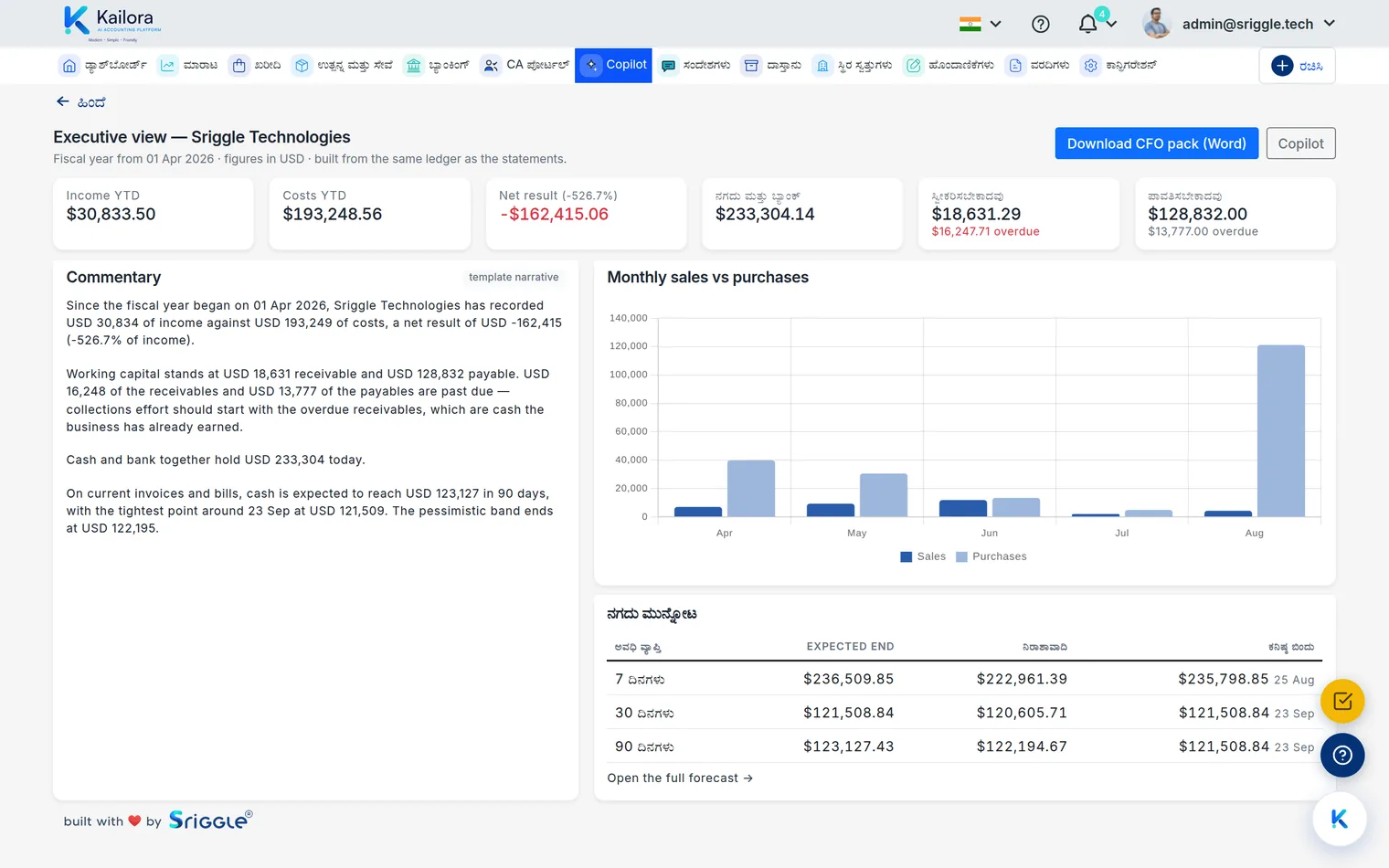Click the $235,798.85 25 Aug cell

tap(1246, 679)
